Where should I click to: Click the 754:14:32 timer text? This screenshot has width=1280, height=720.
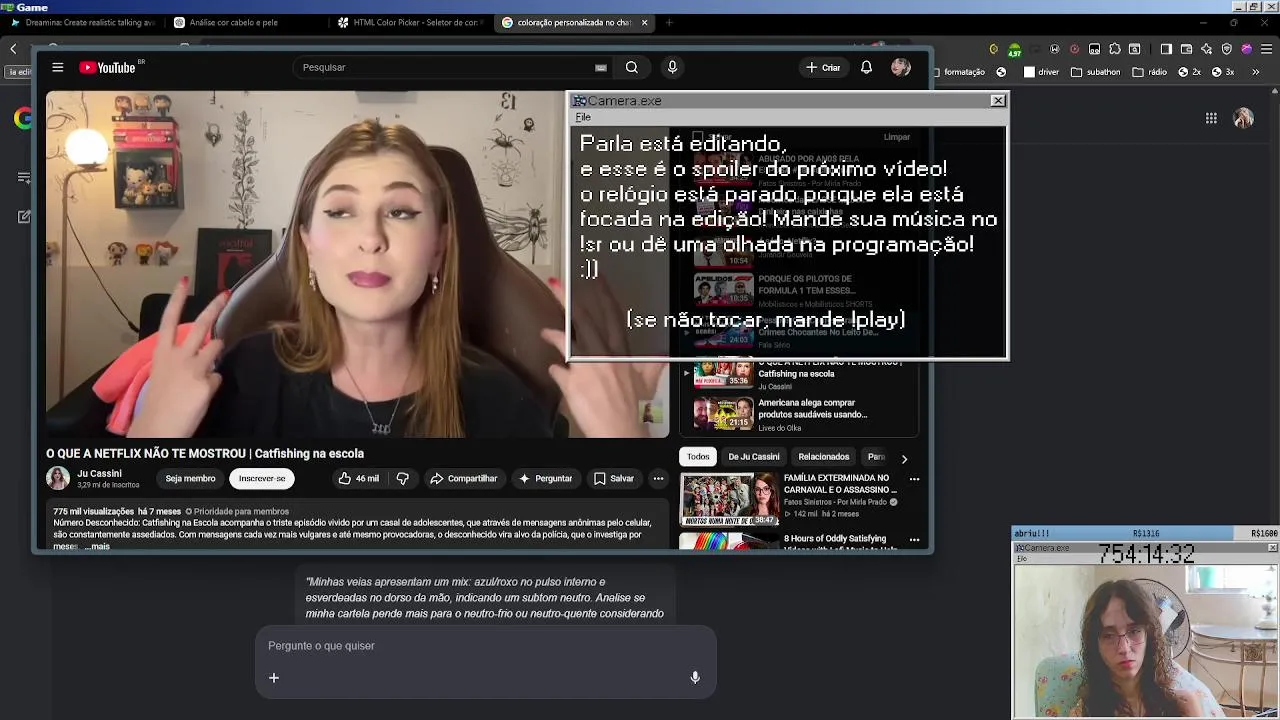coord(1146,554)
